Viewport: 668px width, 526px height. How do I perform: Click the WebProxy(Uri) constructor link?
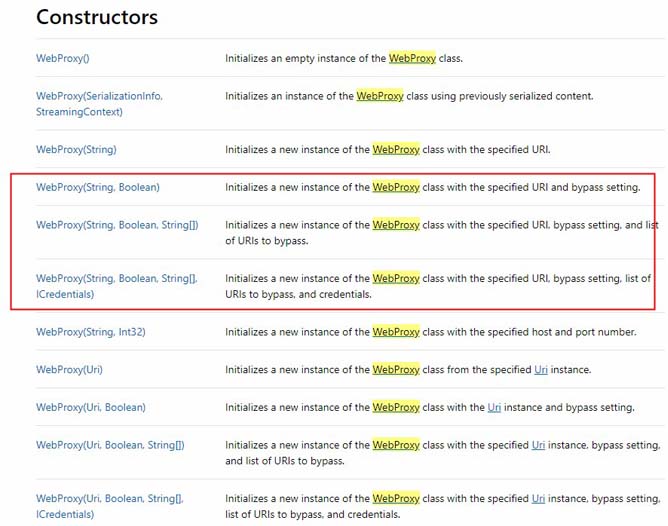[69, 370]
